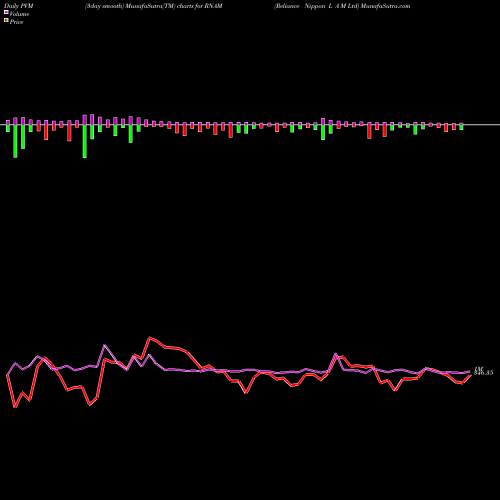Click the Price legend color swatch
This screenshot has height=500, width=500.
pyautogui.click(x=6, y=21)
